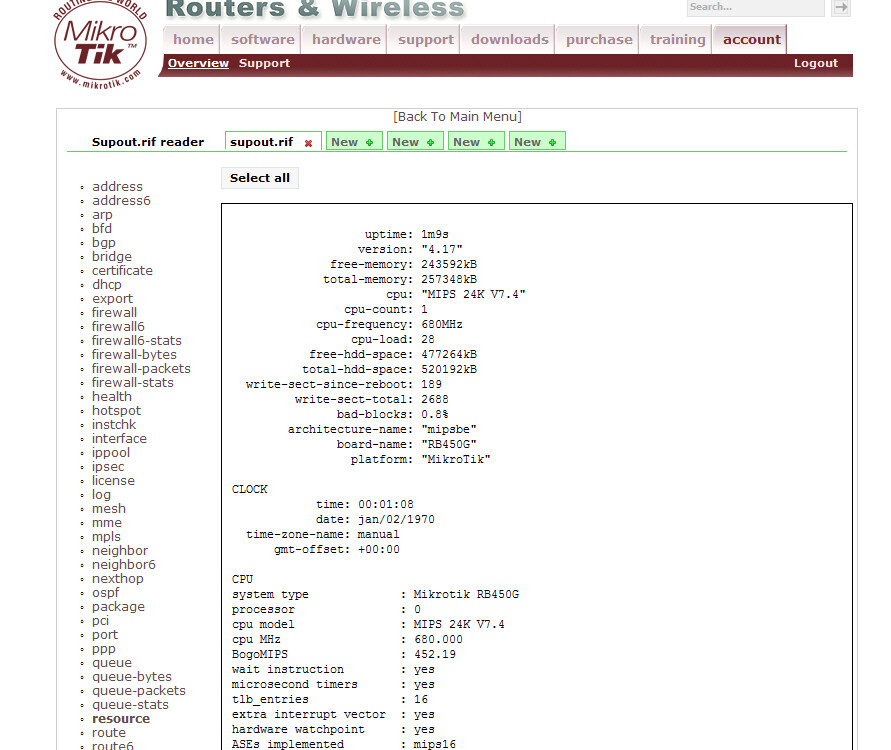
Task: Click the version value "4.17"
Action: click(442, 249)
